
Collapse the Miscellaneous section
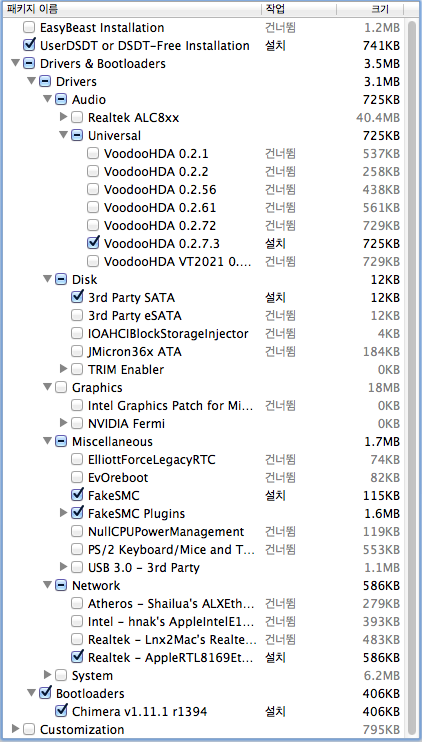pos(48,441)
